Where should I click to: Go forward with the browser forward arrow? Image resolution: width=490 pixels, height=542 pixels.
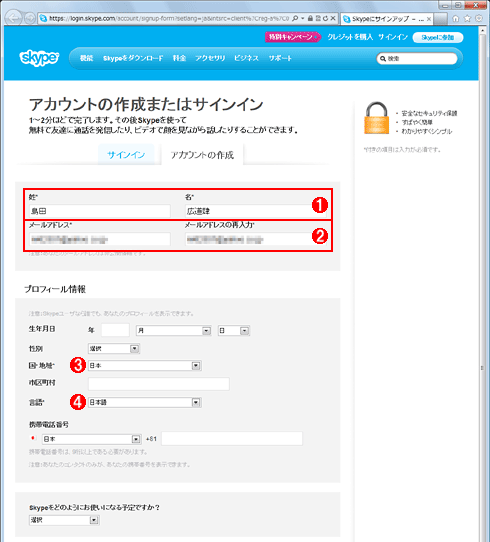point(30,18)
